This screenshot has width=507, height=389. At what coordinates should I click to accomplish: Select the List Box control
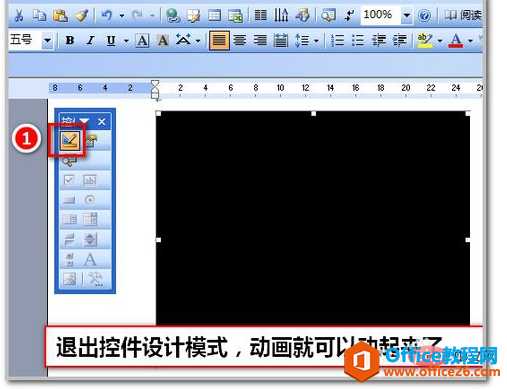[69, 219]
